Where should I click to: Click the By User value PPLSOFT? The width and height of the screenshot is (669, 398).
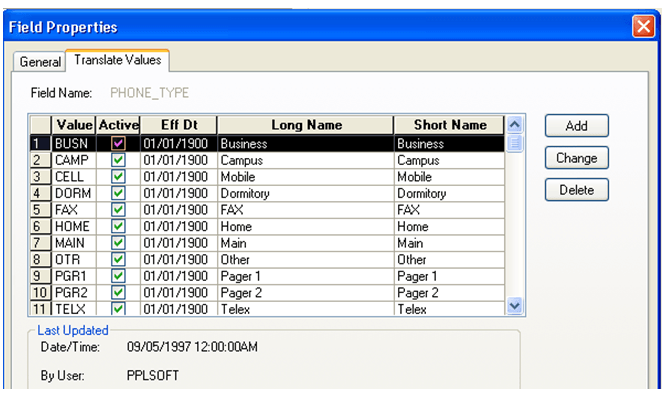(153, 375)
